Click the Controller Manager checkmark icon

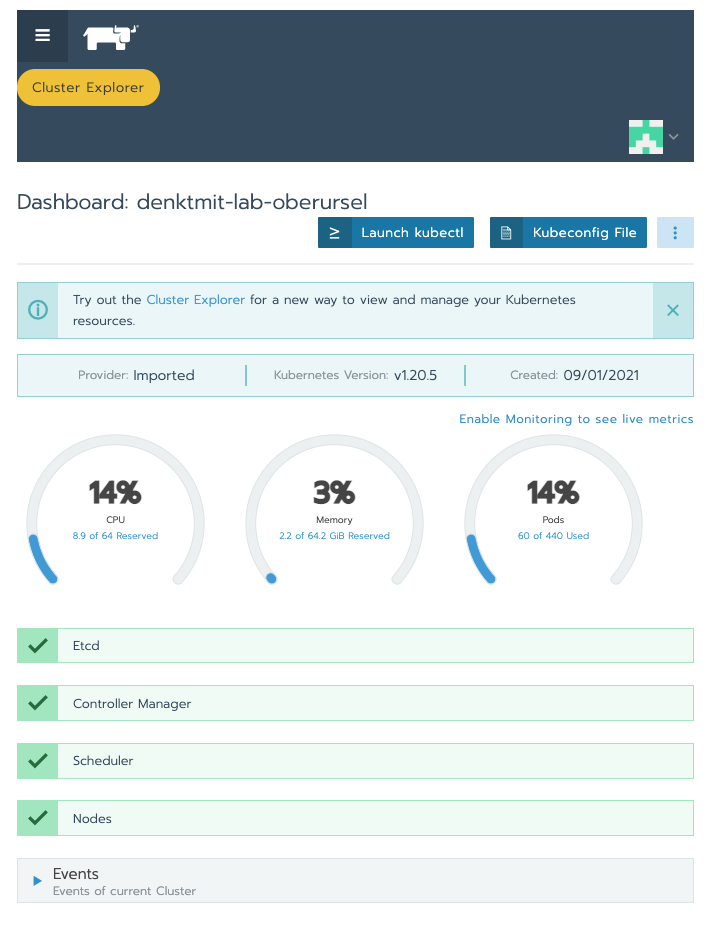[38, 704]
